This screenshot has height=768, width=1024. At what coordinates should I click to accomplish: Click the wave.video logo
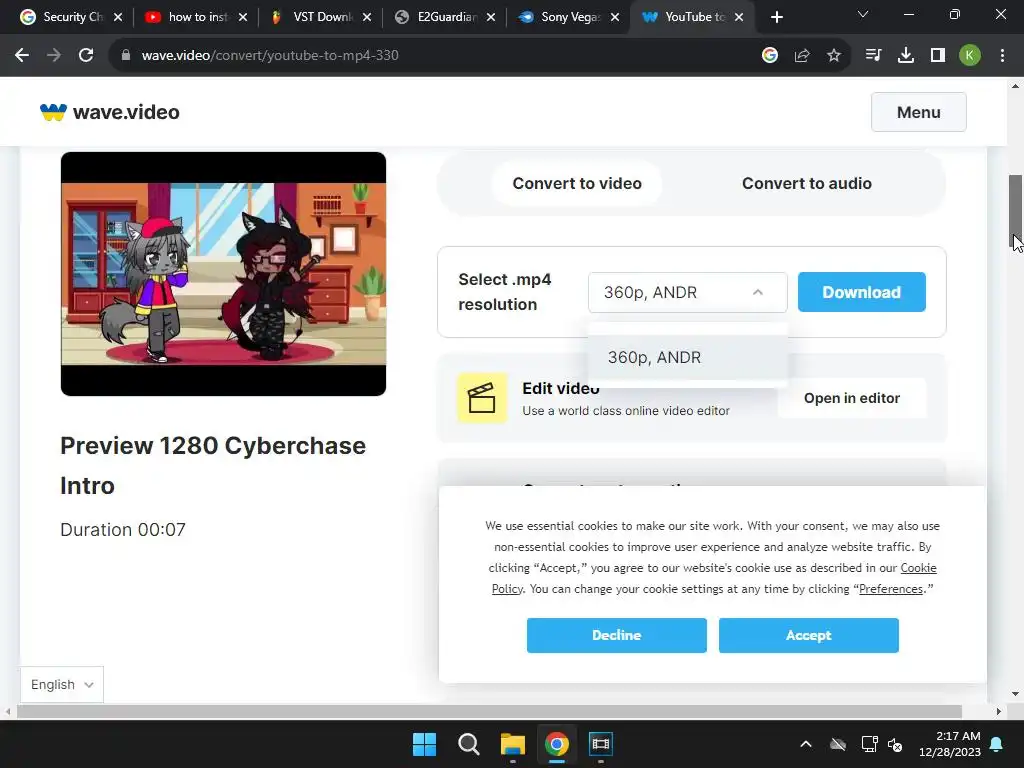click(x=110, y=112)
